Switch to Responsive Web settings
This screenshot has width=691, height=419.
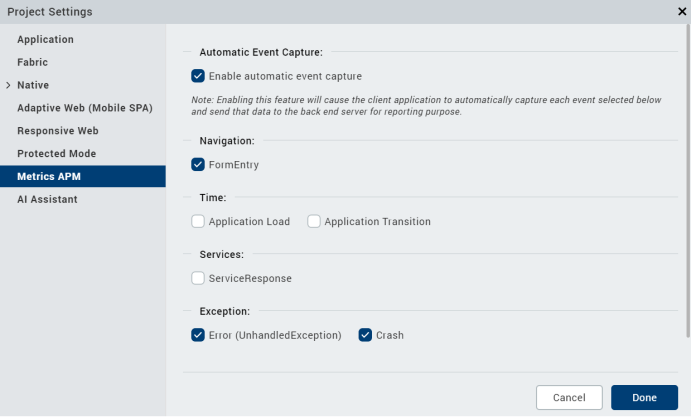click(57, 131)
